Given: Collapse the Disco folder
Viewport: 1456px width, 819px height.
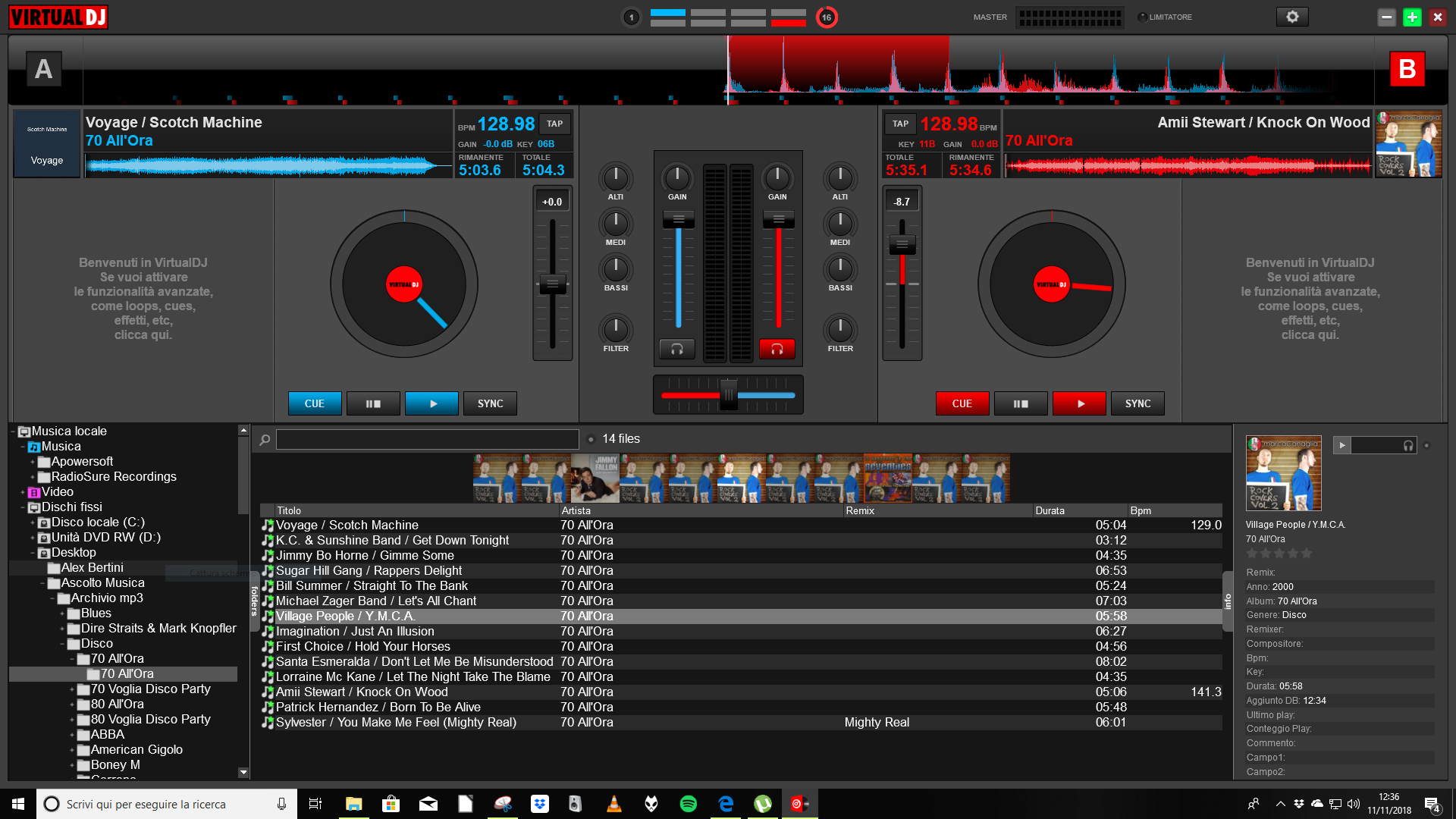Looking at the screenshot, I should tap(62, 644).
